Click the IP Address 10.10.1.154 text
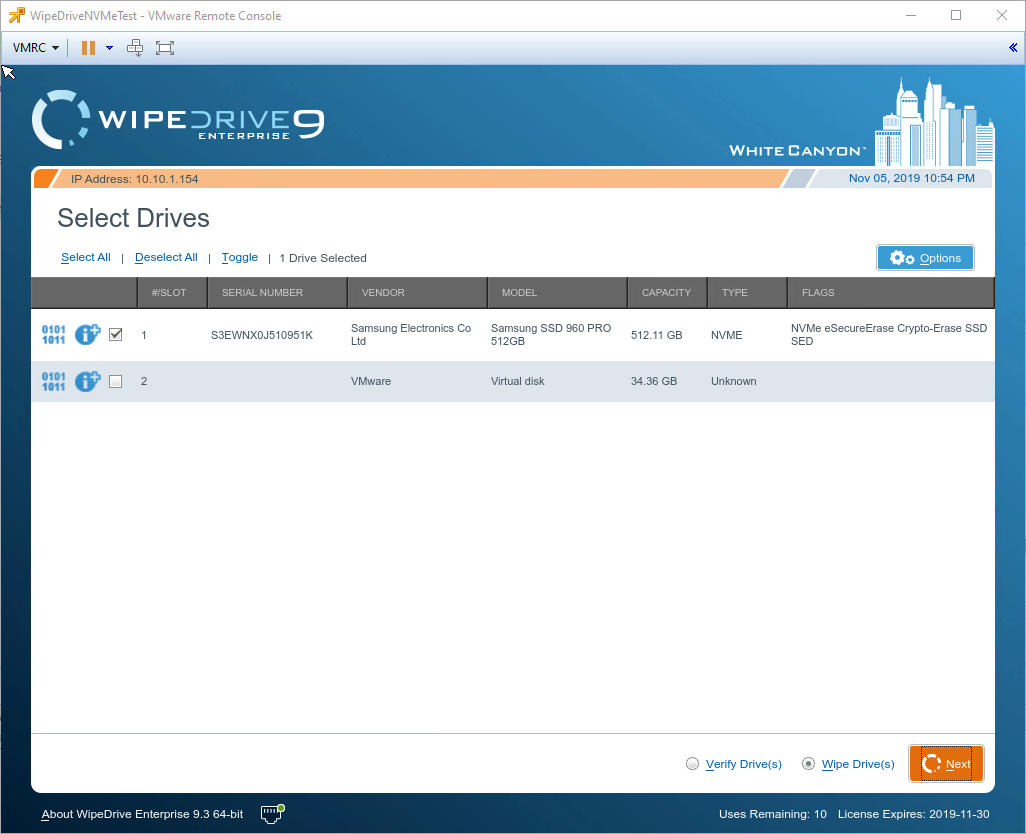The height and width of the screenshot is (834, 1026). pyautogui.click(x=134, y=179)
